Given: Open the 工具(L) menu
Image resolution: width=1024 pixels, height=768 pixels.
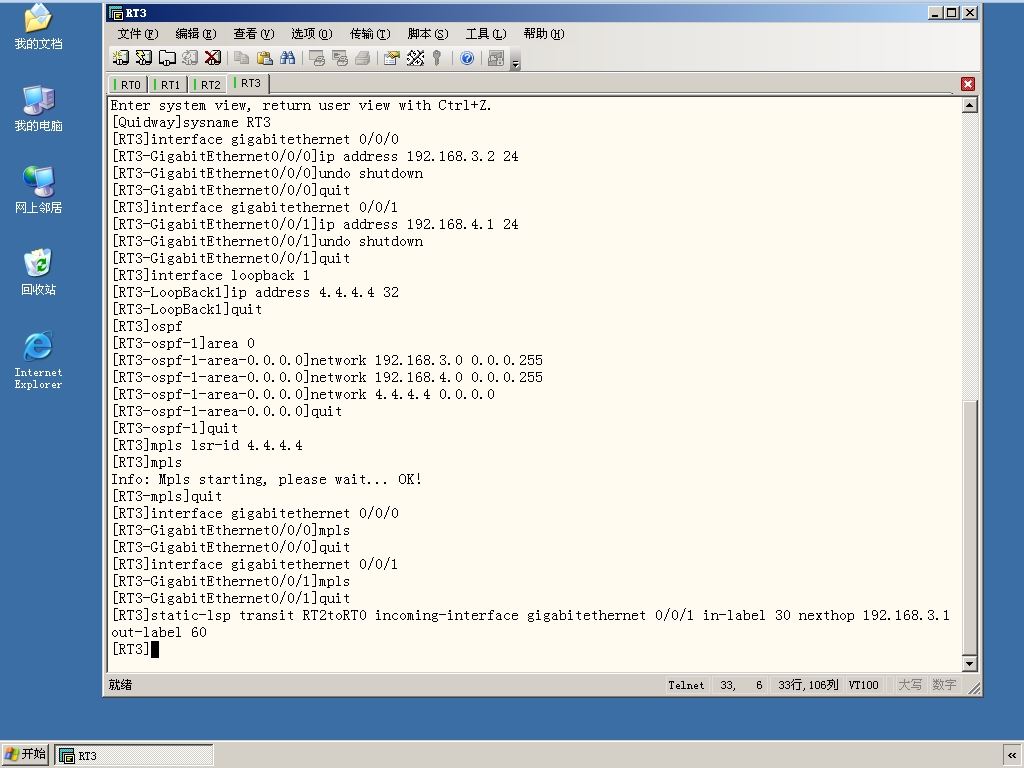Looking at the screenshot, I should click(x=486, y=34).
